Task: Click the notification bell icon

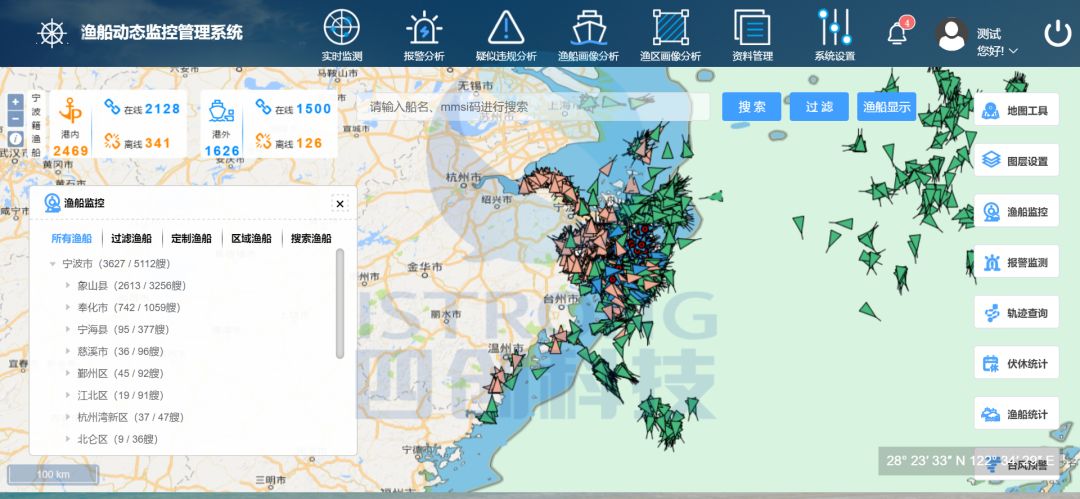Action: click(897, 33)
